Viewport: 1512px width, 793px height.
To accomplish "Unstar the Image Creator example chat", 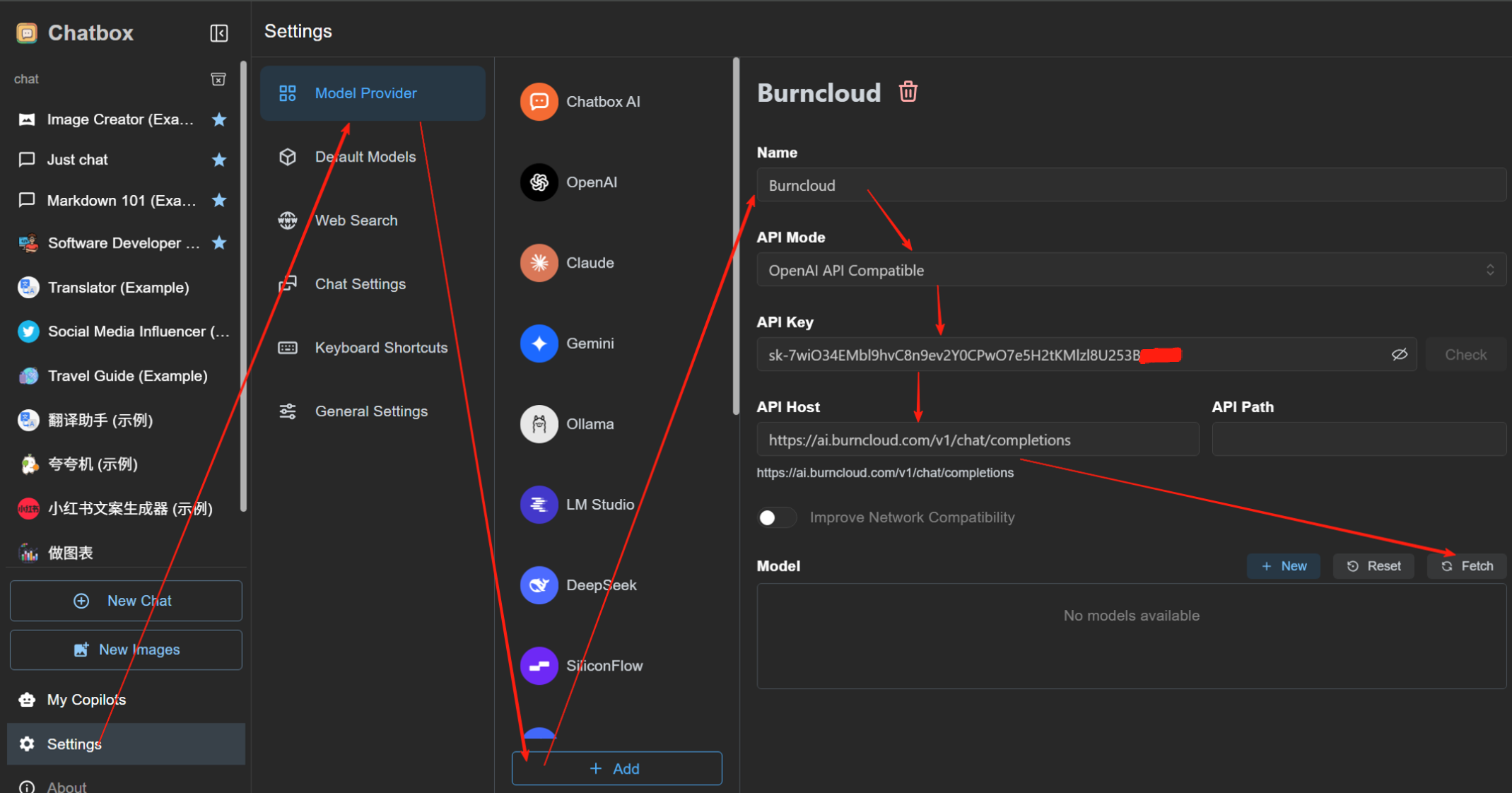I will pyautogui.click(x=219, y=119).
